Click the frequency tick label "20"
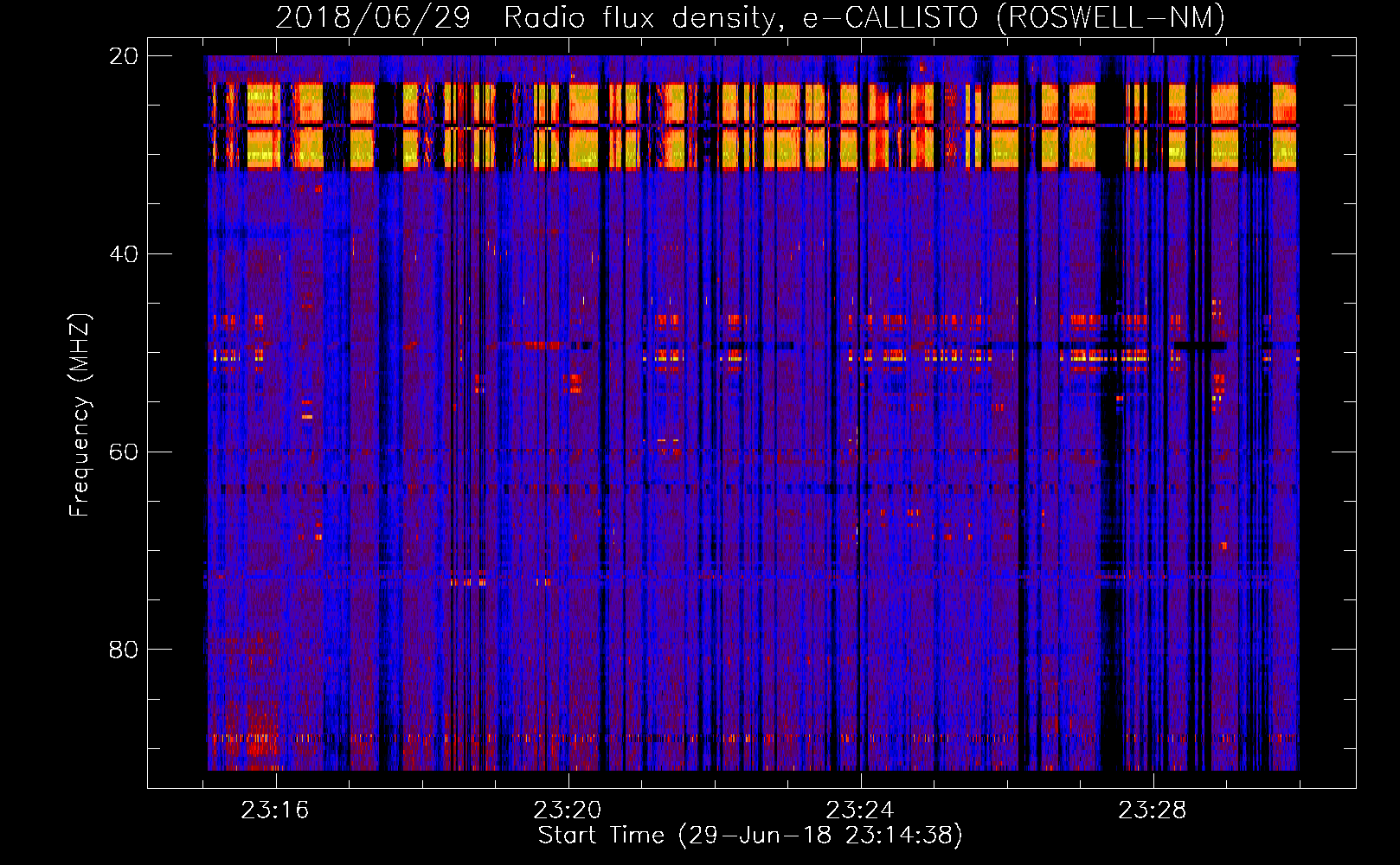 pyautogui.click(x=124, y=56)
